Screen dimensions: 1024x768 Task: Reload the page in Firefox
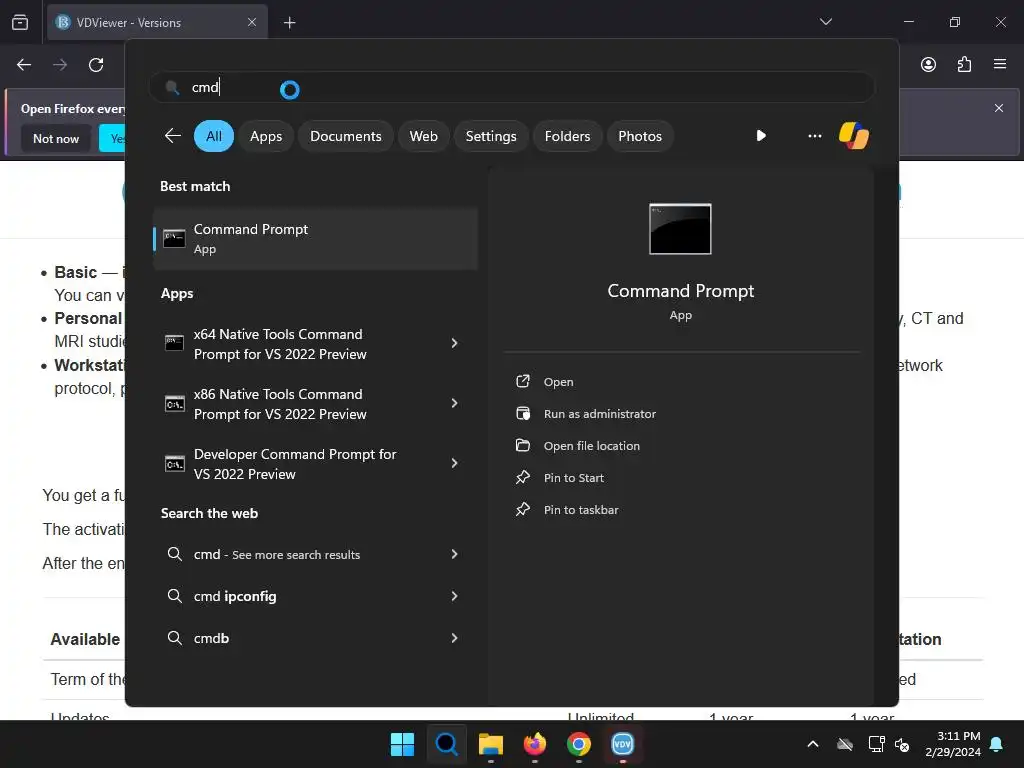tap(96, 65)
